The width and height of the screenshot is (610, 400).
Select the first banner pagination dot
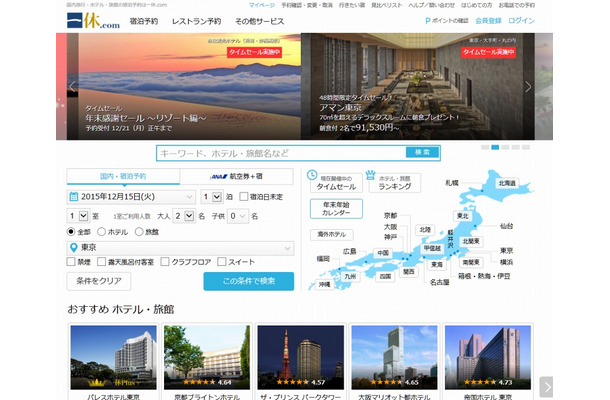click(x=485, y=147)
